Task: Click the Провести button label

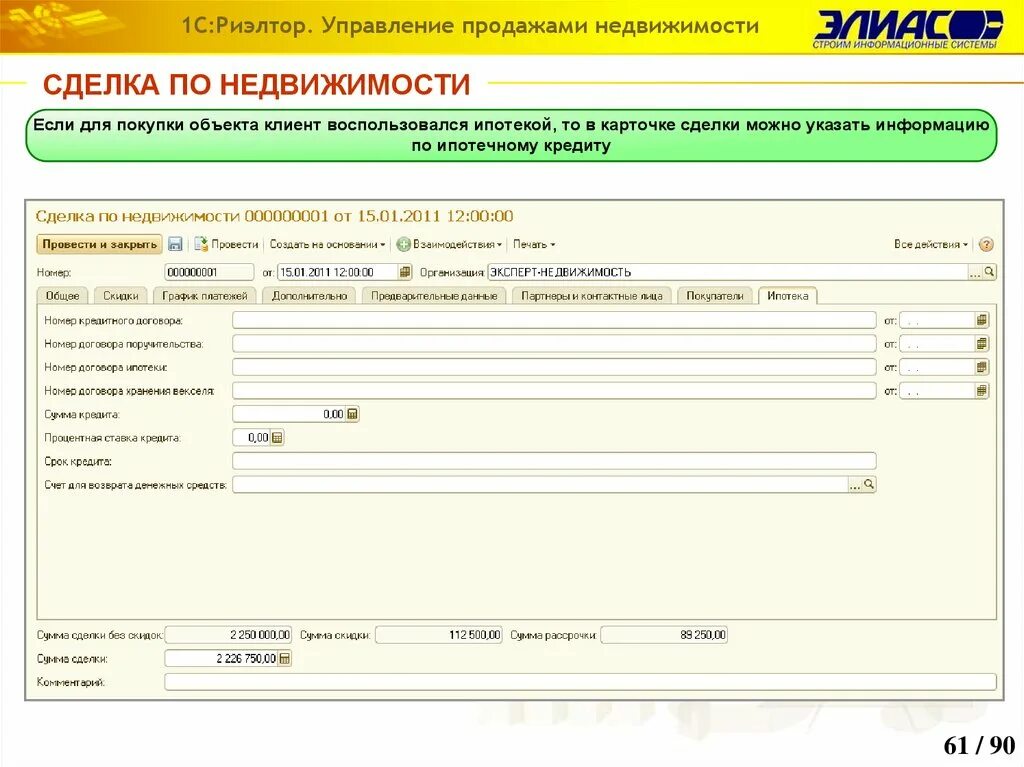Action: [x=235, y=244]
